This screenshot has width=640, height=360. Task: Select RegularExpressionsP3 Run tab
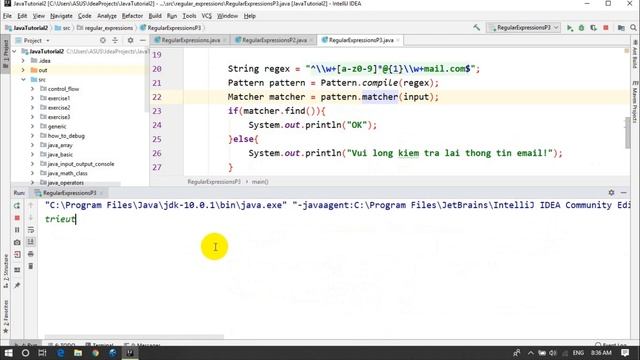tap(69, 193)
